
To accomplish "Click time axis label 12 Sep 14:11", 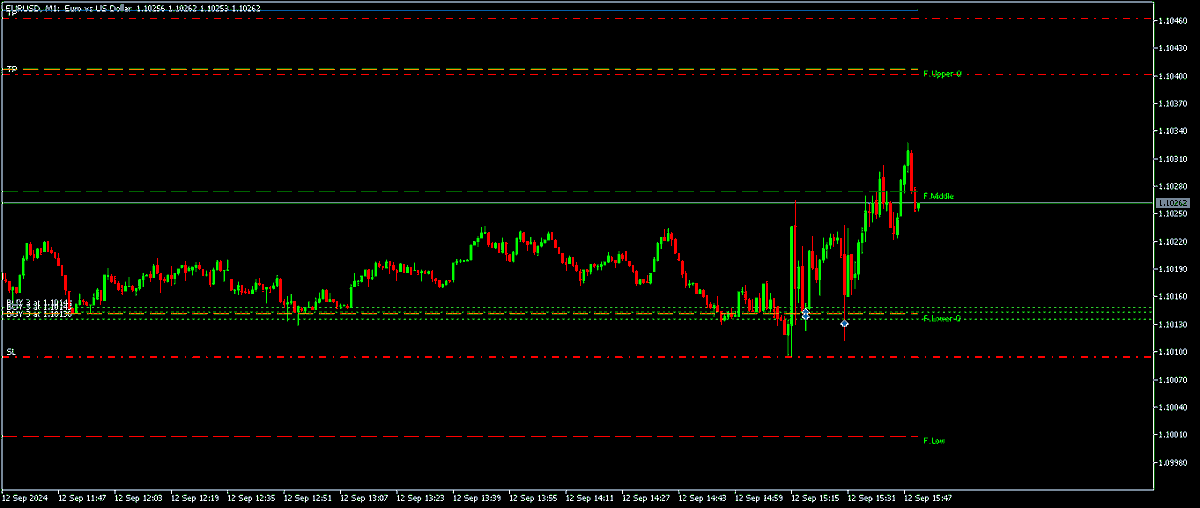I will [590, 497].
